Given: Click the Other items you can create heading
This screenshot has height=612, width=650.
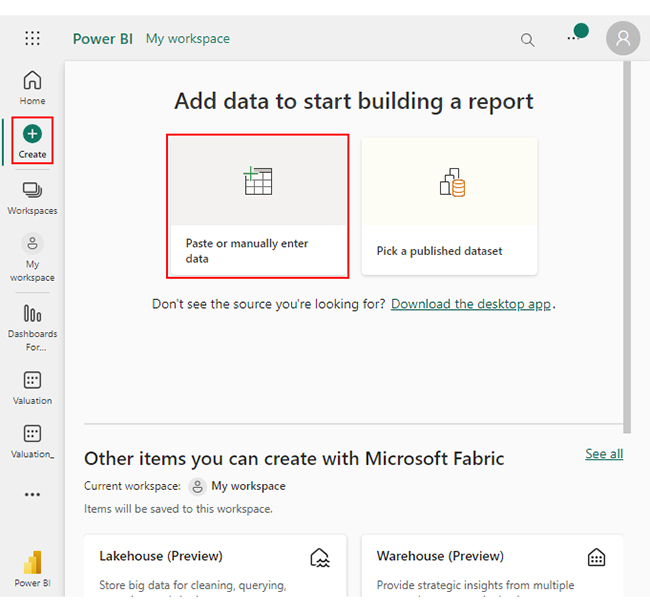Looking at the screenshot, I should pos(294,459).
